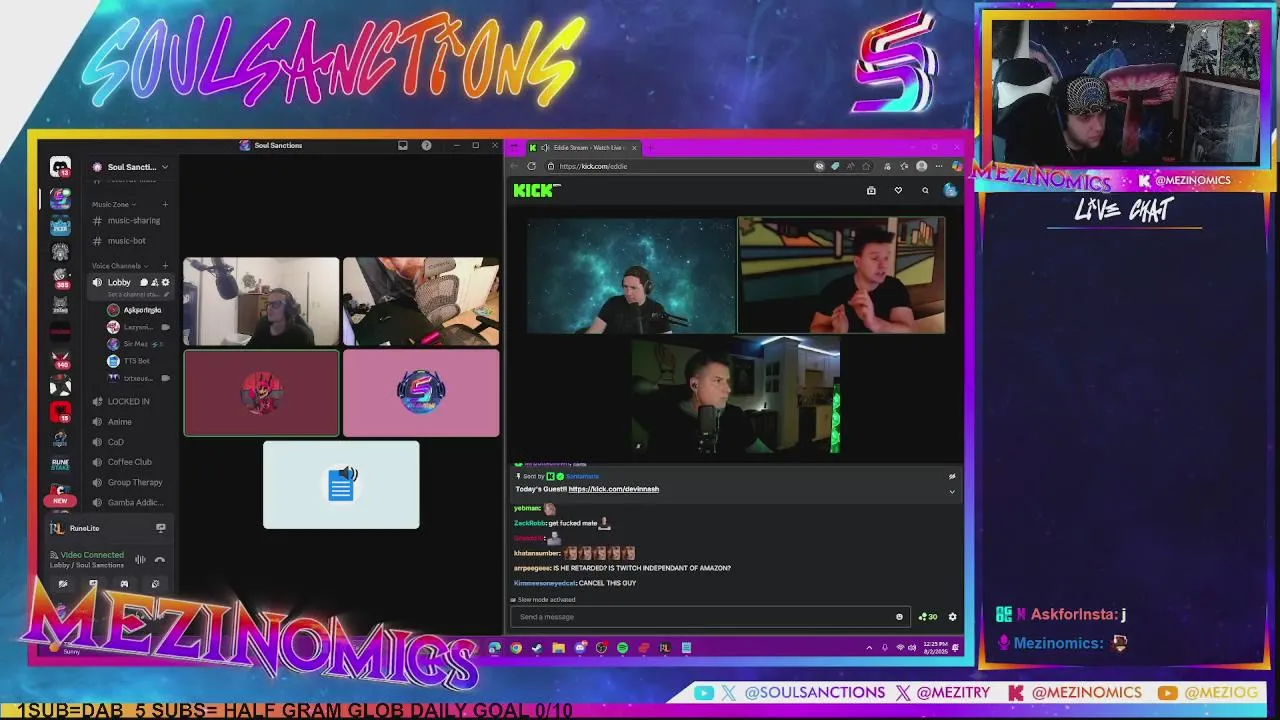
Task: Open soundboard icon in voice panel
Action: (155, 584)
